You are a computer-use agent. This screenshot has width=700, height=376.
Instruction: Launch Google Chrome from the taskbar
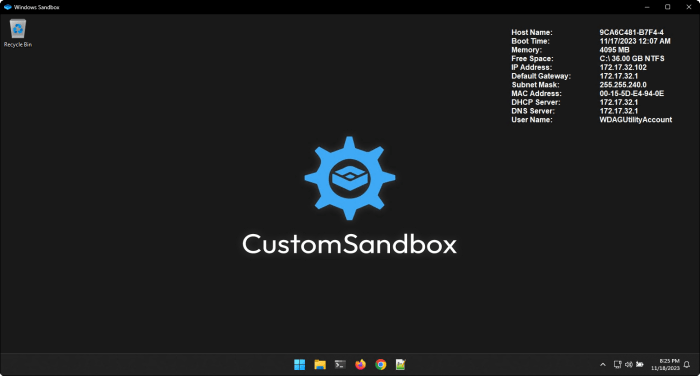pos(381,364)
